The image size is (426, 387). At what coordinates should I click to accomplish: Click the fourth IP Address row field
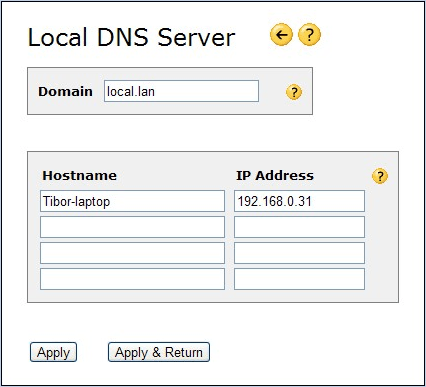299,279
